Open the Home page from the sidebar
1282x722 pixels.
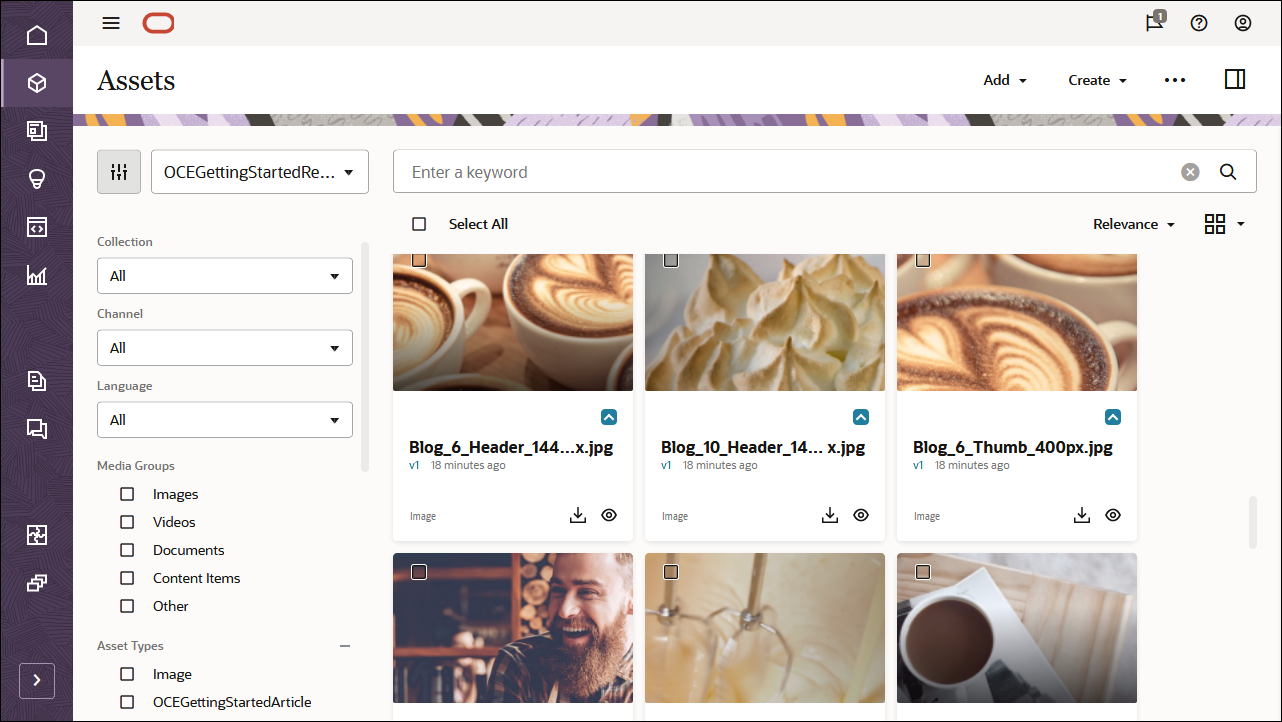pos(37,35)
